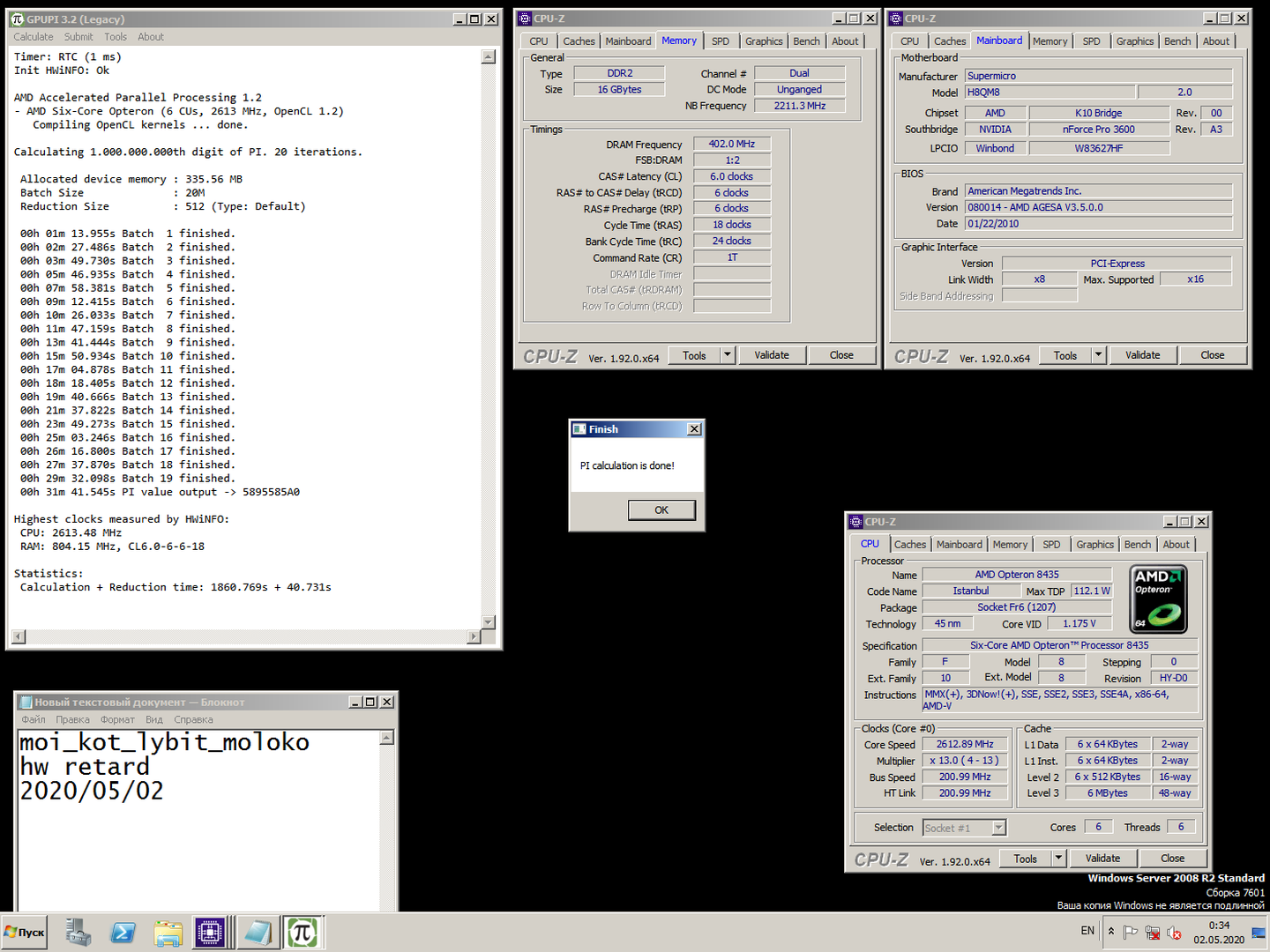
Task: Open Server Manager from taskbar
Action: (78, 932)
